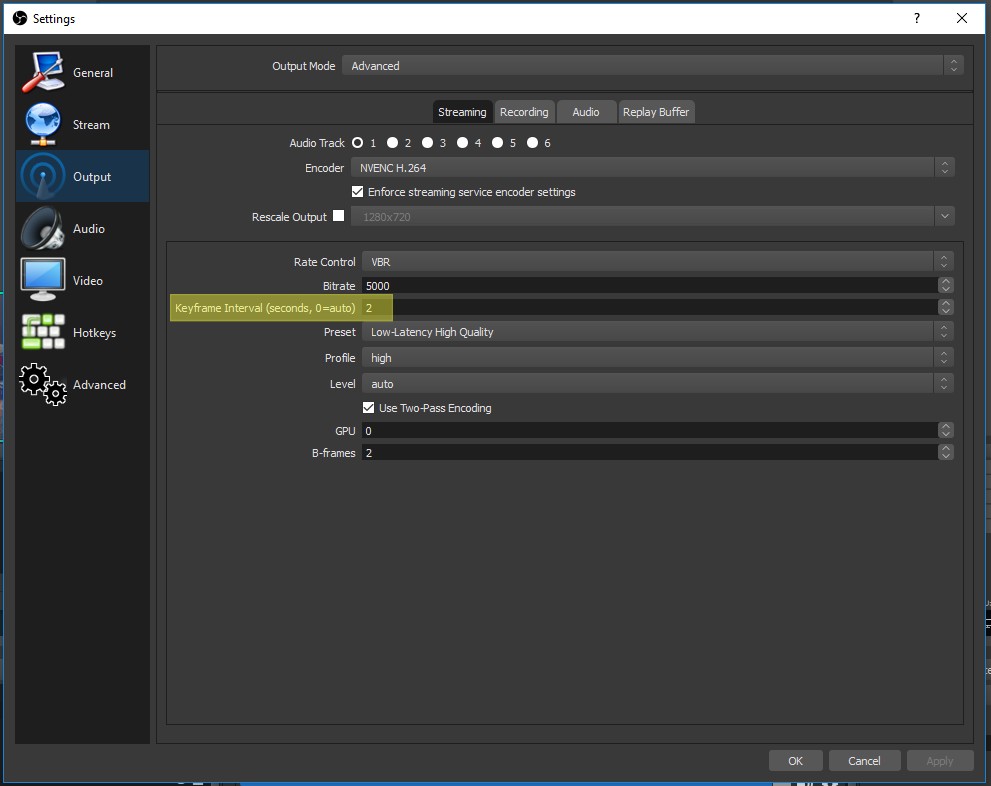Click the Cancel button
Viewport: 991px width, 786px height.
coord(864,761)
